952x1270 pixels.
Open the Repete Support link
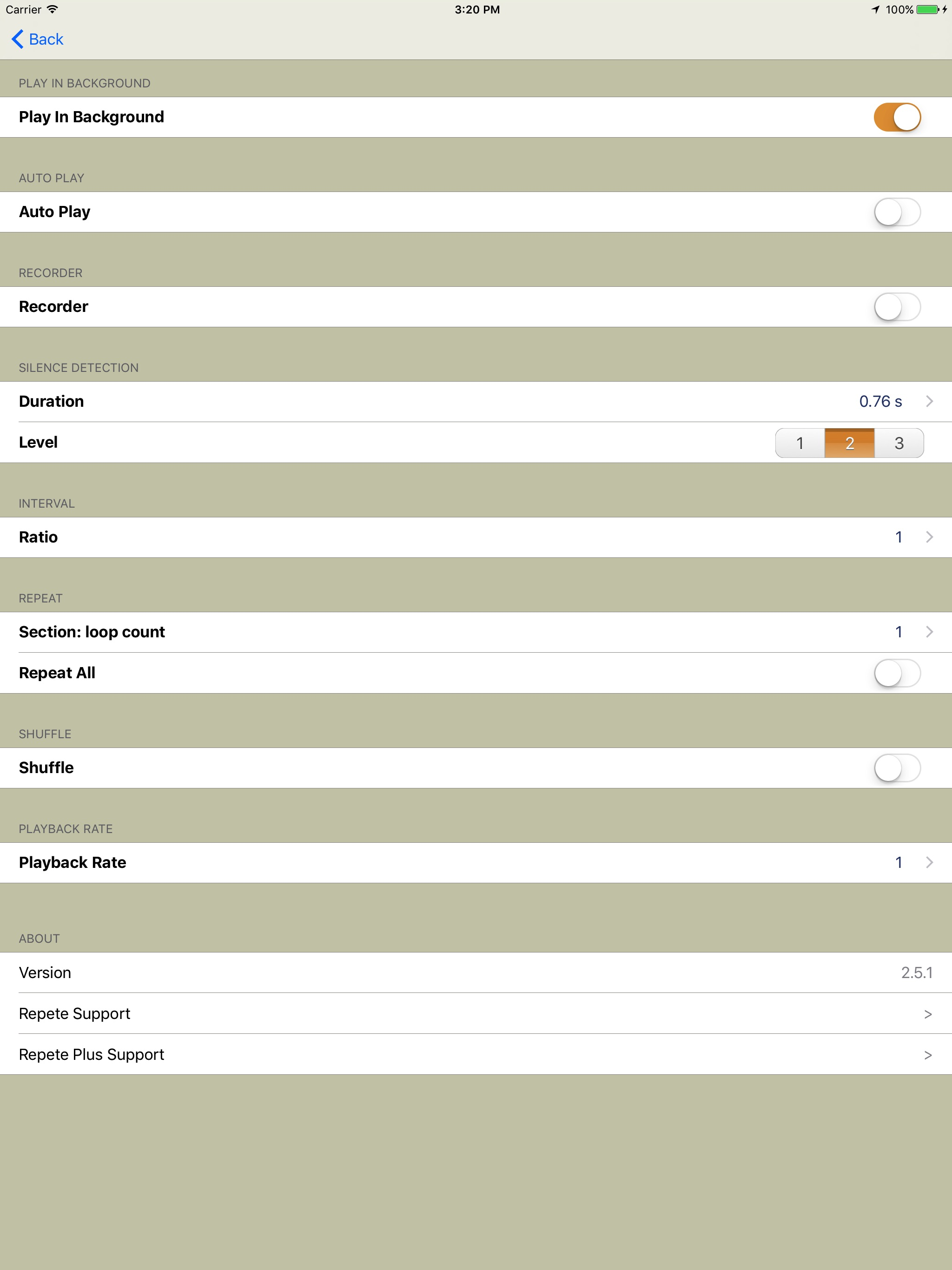point(476,1013)
